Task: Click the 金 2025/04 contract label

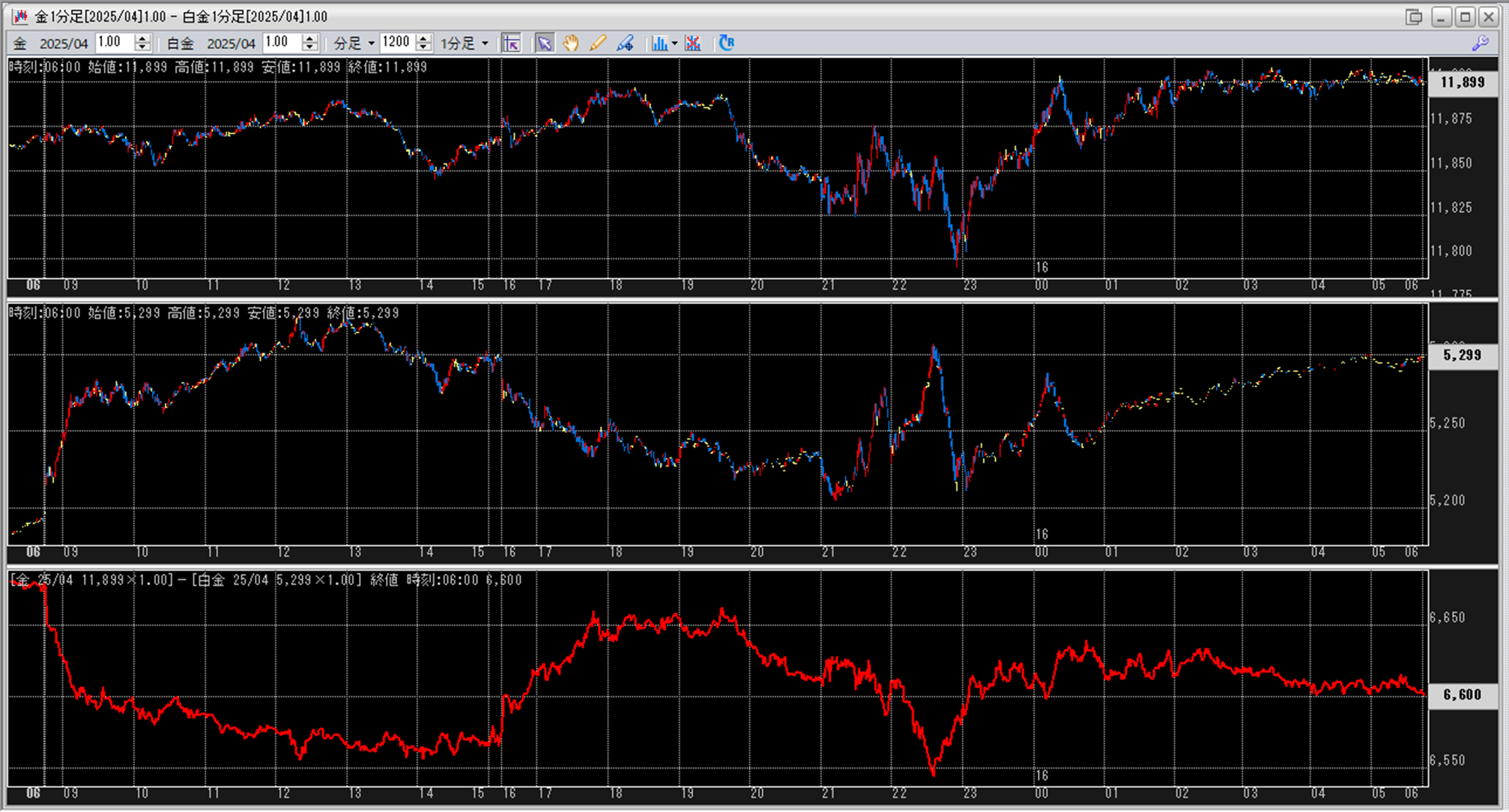Action: pyautogui.click(x=51, y=43)
